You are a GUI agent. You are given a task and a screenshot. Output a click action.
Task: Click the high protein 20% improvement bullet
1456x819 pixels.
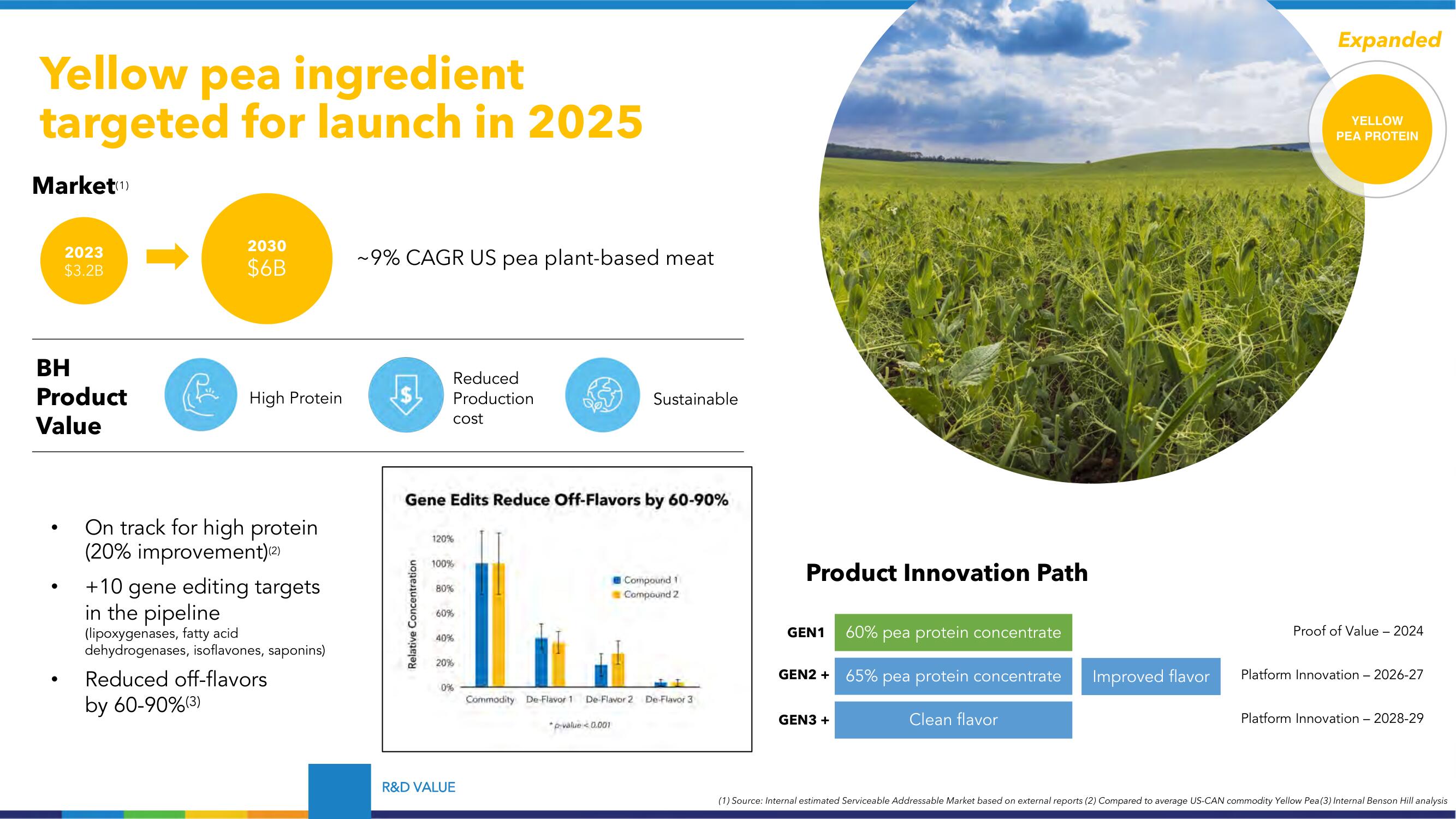201,539
